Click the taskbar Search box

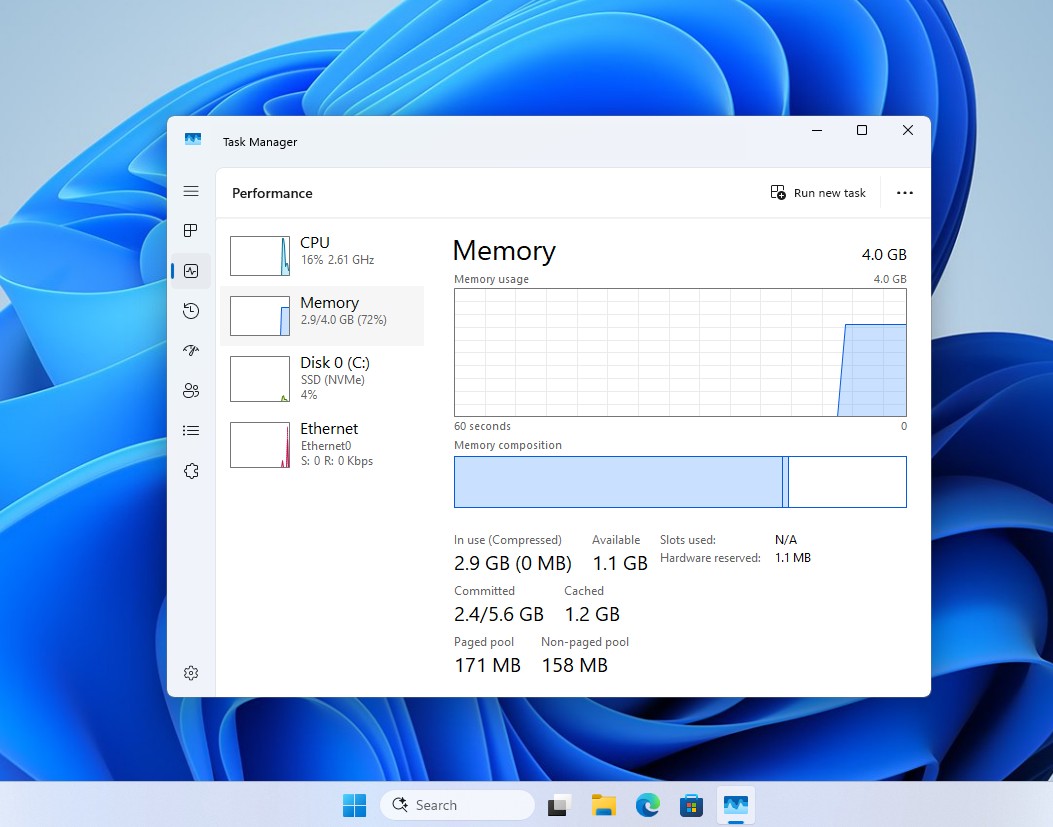click(457, 805)
